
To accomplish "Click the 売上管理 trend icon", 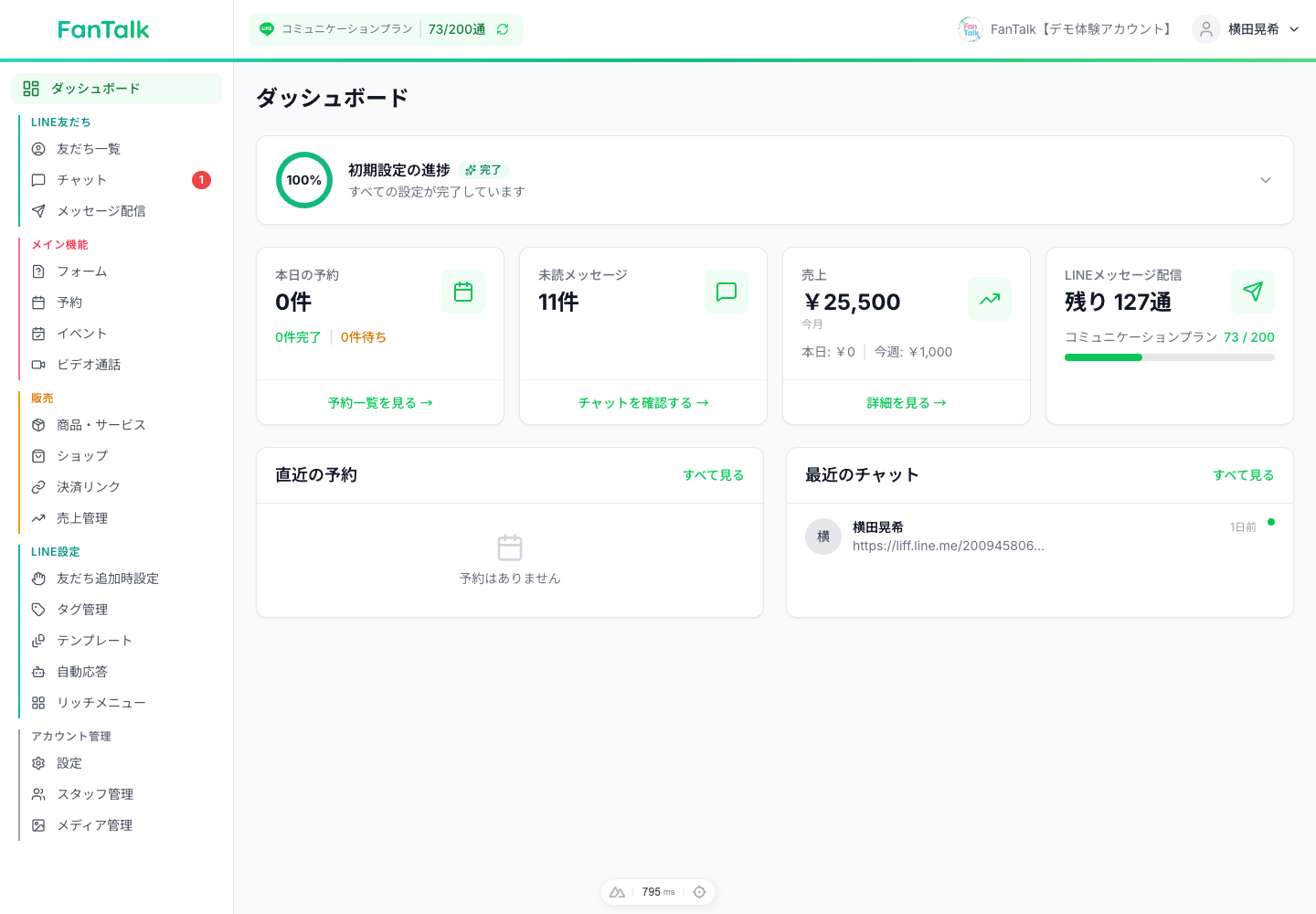I will pos(38,518).
